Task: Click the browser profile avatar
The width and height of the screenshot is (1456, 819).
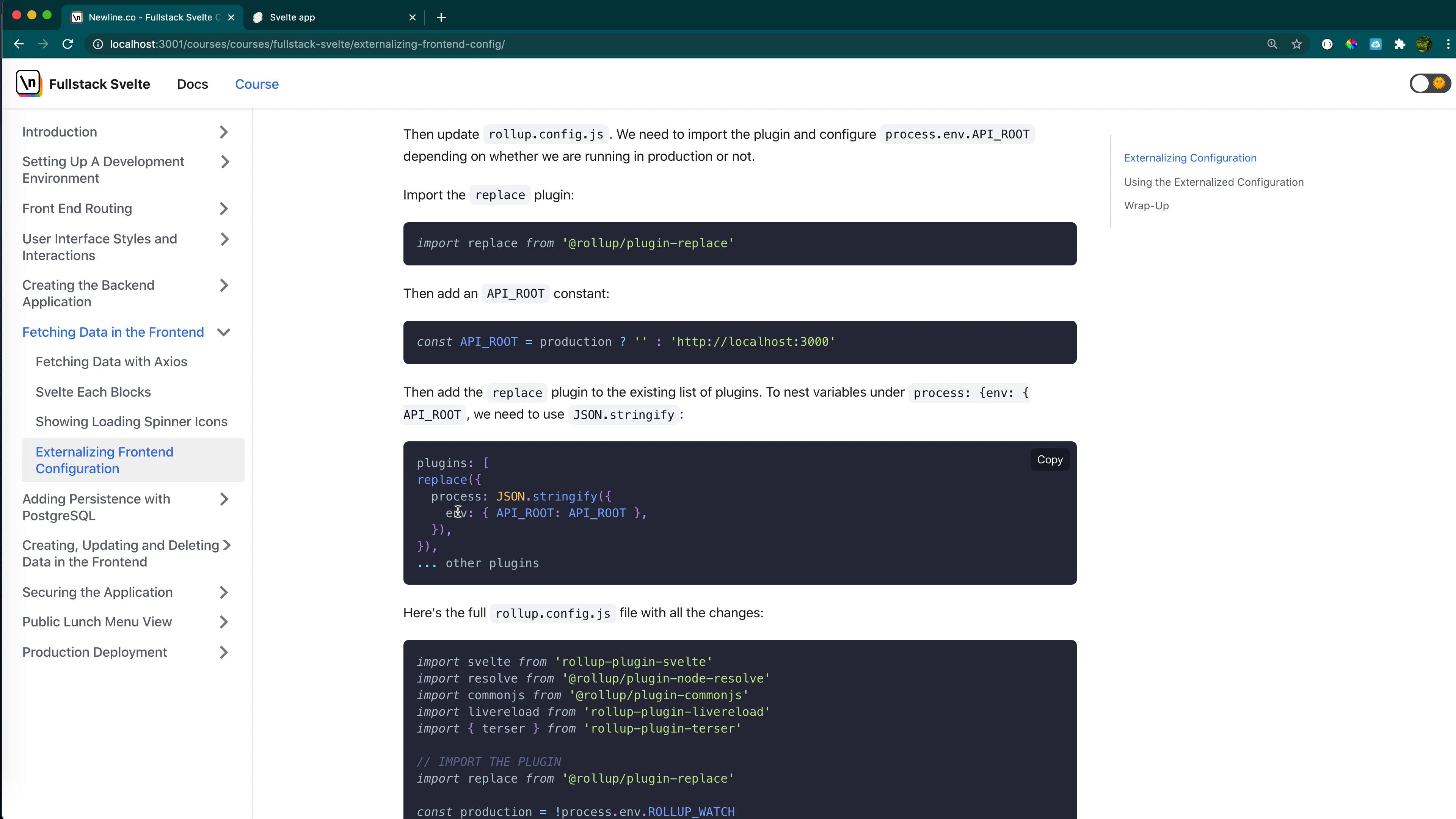Action: pyautogui.click(x=1425, y=44)
